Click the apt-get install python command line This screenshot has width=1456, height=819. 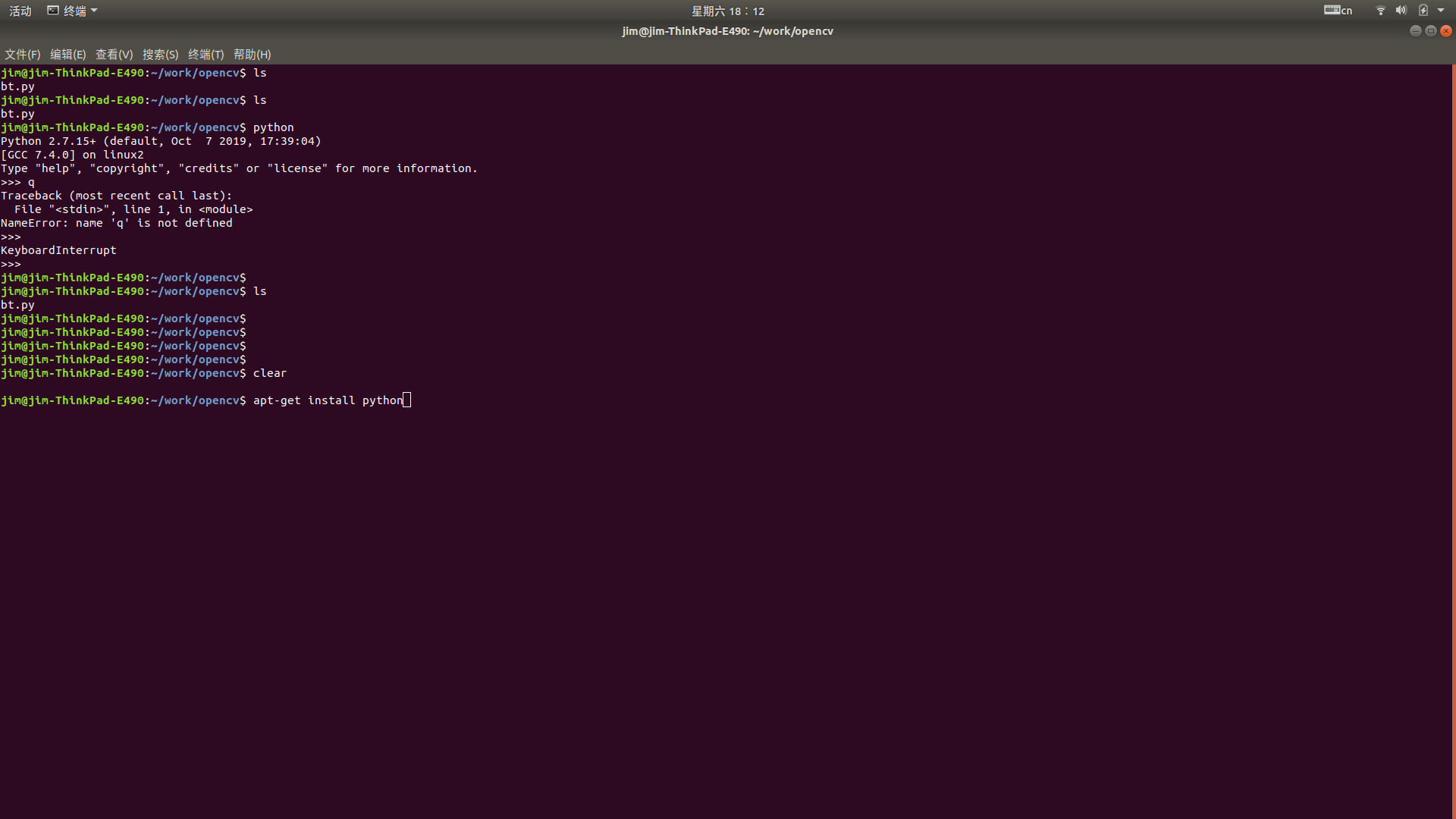coord(328,400)
